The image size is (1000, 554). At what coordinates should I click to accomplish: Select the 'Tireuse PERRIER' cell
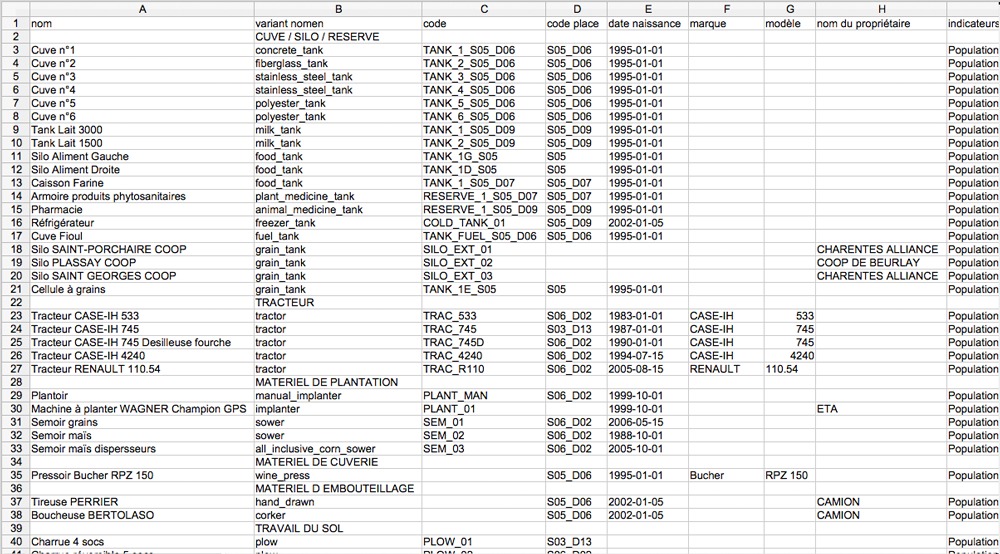tap(142, 502)
